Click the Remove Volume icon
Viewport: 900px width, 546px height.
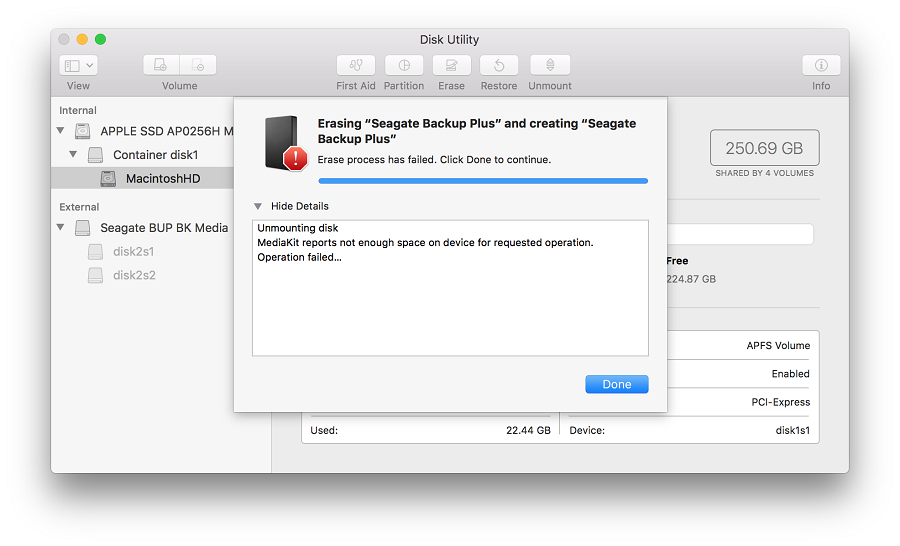(x=198, y=65)
